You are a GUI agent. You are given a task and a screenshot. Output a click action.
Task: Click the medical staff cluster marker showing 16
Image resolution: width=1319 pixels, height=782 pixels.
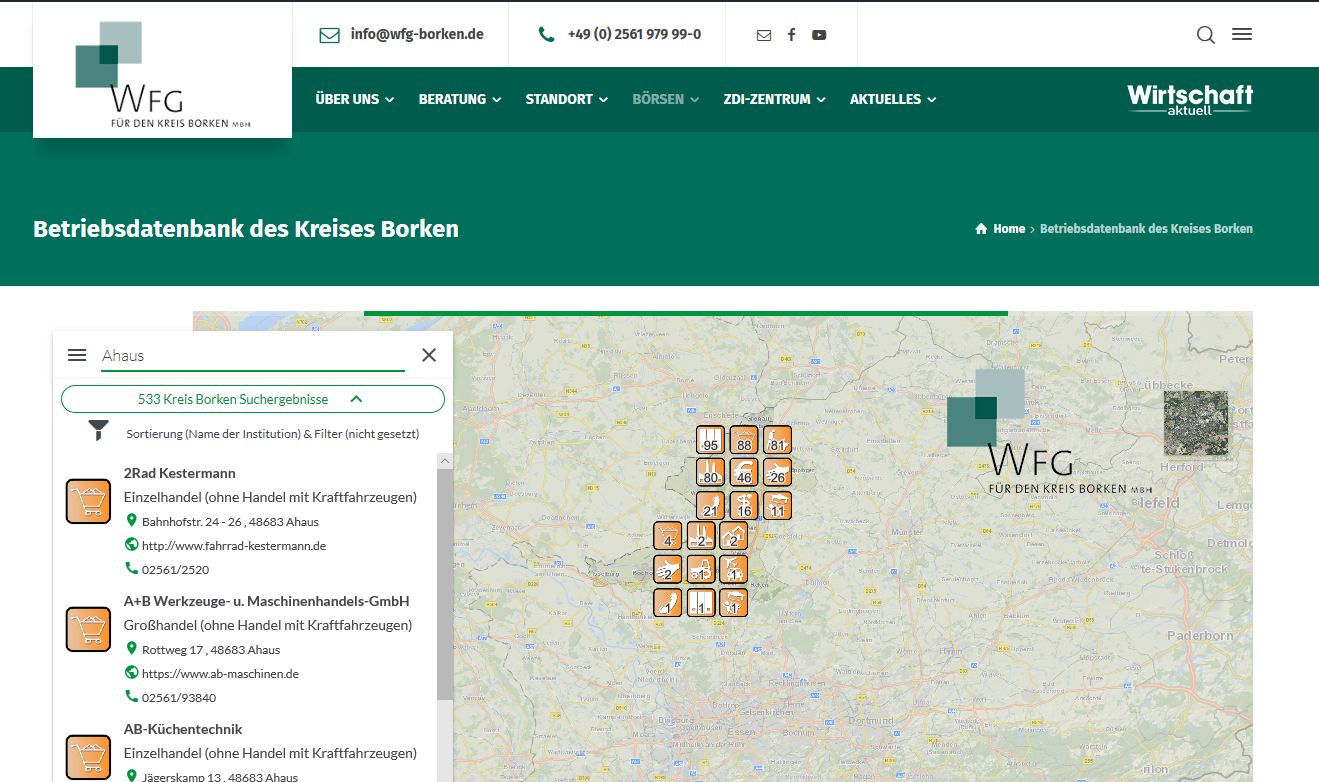tap(744, 506)
